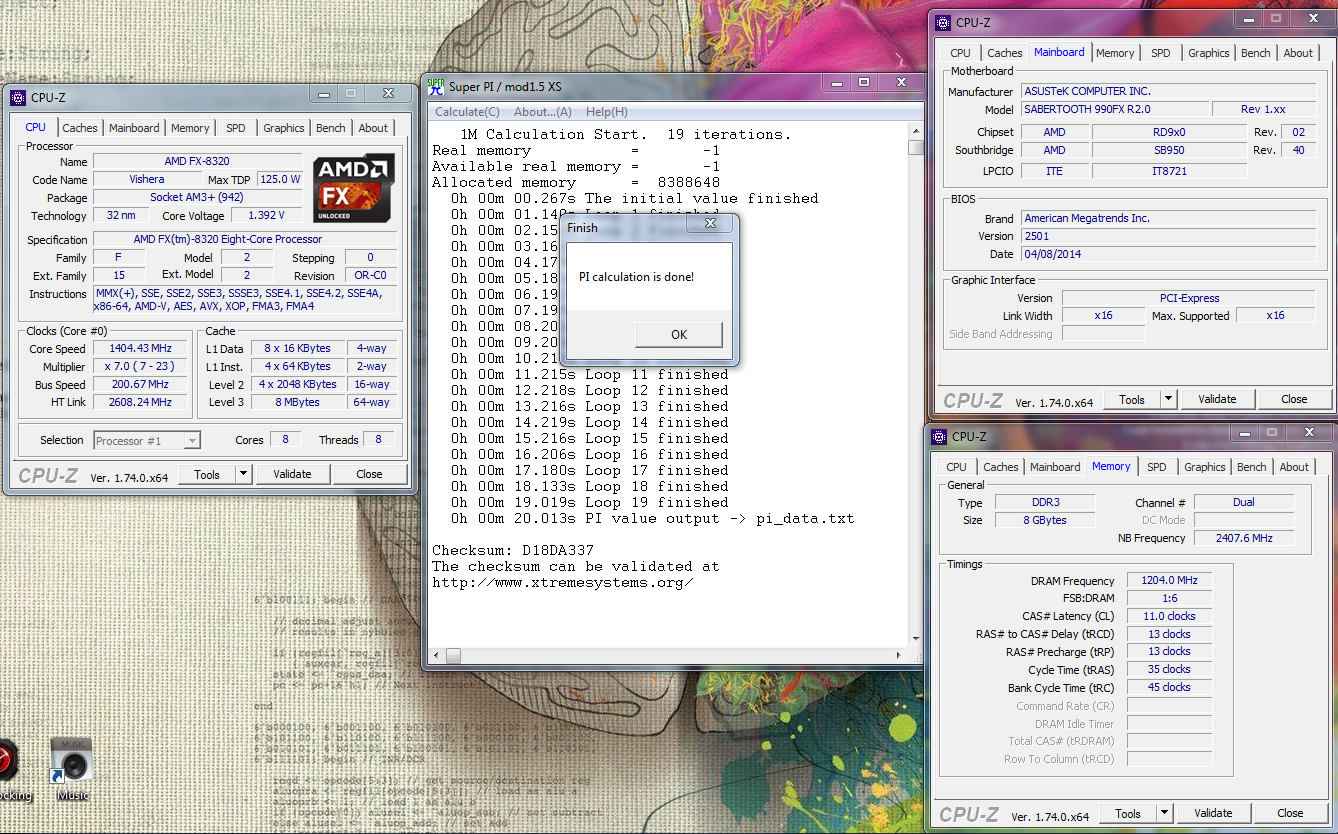Switch to Mainboard tab in CPU window
Image resolution: width=1338 pixels, height=834 pixels.
point(134,128)
